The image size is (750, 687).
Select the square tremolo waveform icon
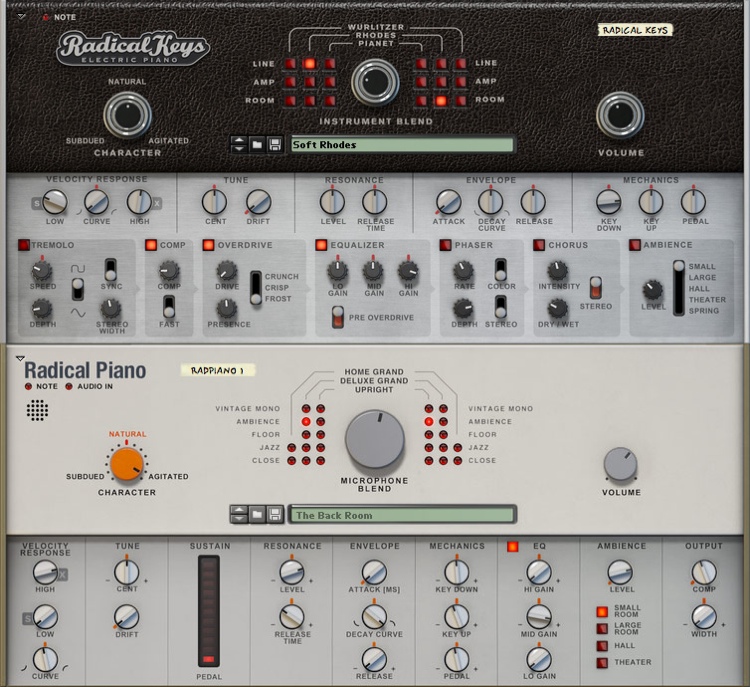tap(78, 269)
